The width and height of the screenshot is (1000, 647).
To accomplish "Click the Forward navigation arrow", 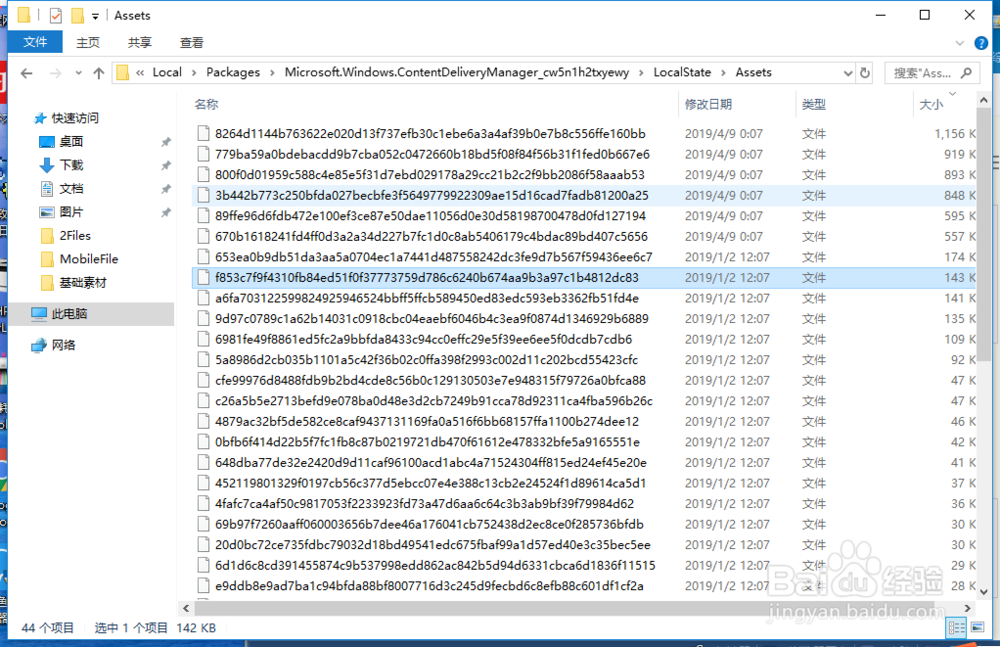I will coord(55,73).
